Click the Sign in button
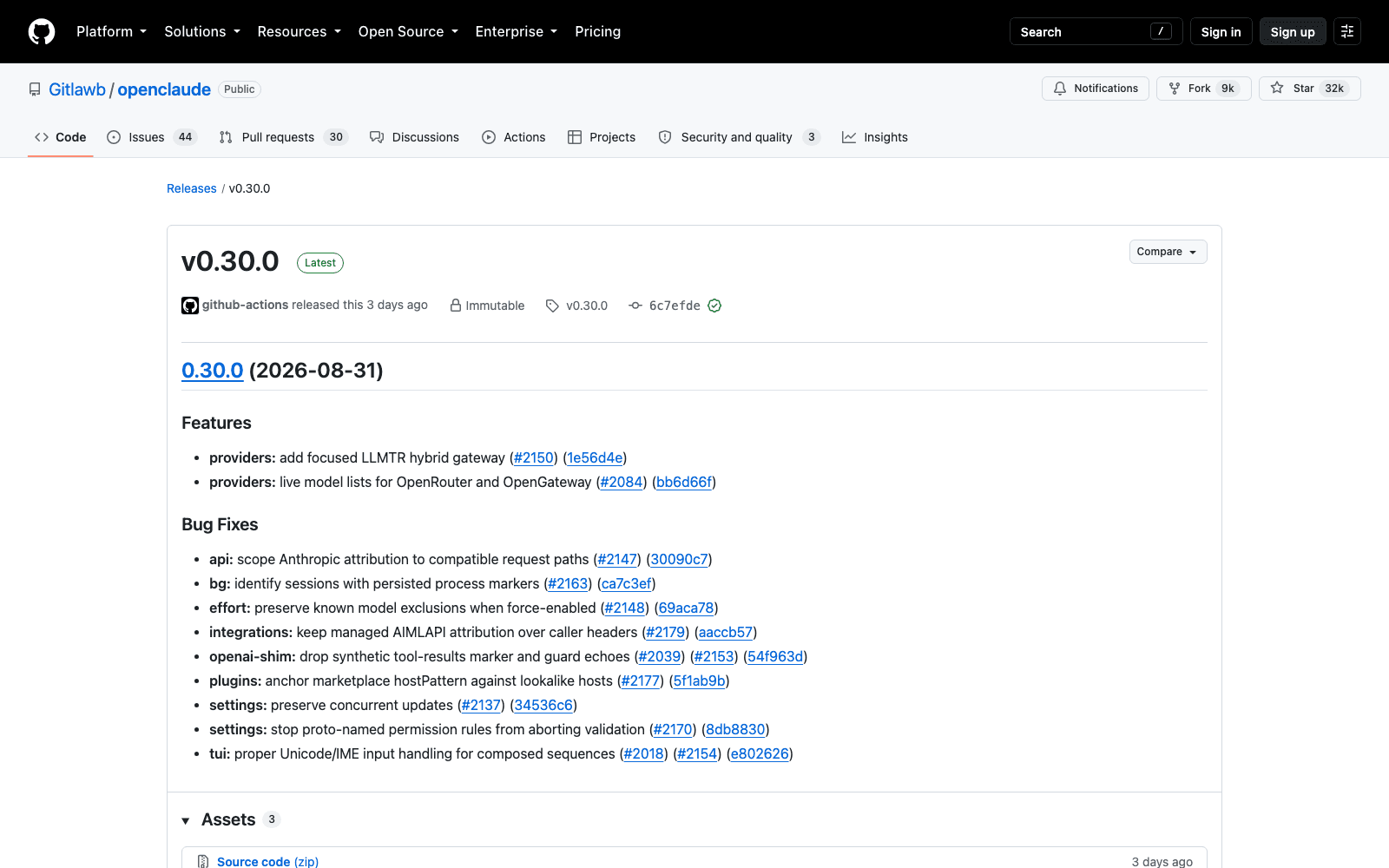Screen dimensions: 1389x868 point(1221,31)
